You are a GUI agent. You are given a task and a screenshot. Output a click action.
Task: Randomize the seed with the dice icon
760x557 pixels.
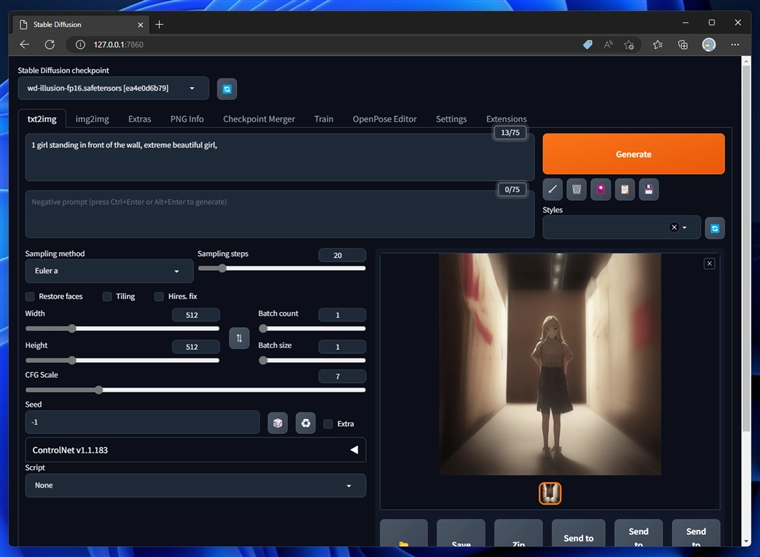278,423
